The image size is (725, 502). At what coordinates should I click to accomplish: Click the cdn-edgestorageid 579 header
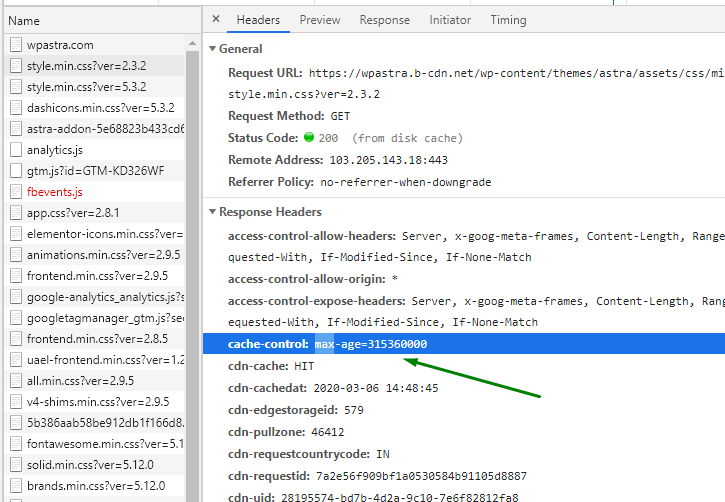pyautogui.click(x=296, y=410)
